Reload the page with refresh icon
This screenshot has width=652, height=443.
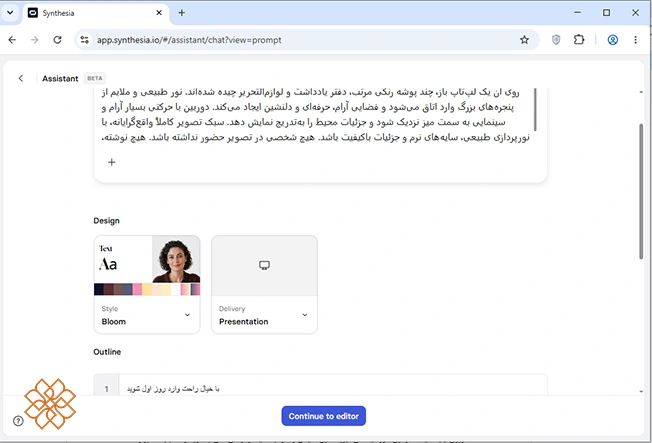tap(57, 40)
